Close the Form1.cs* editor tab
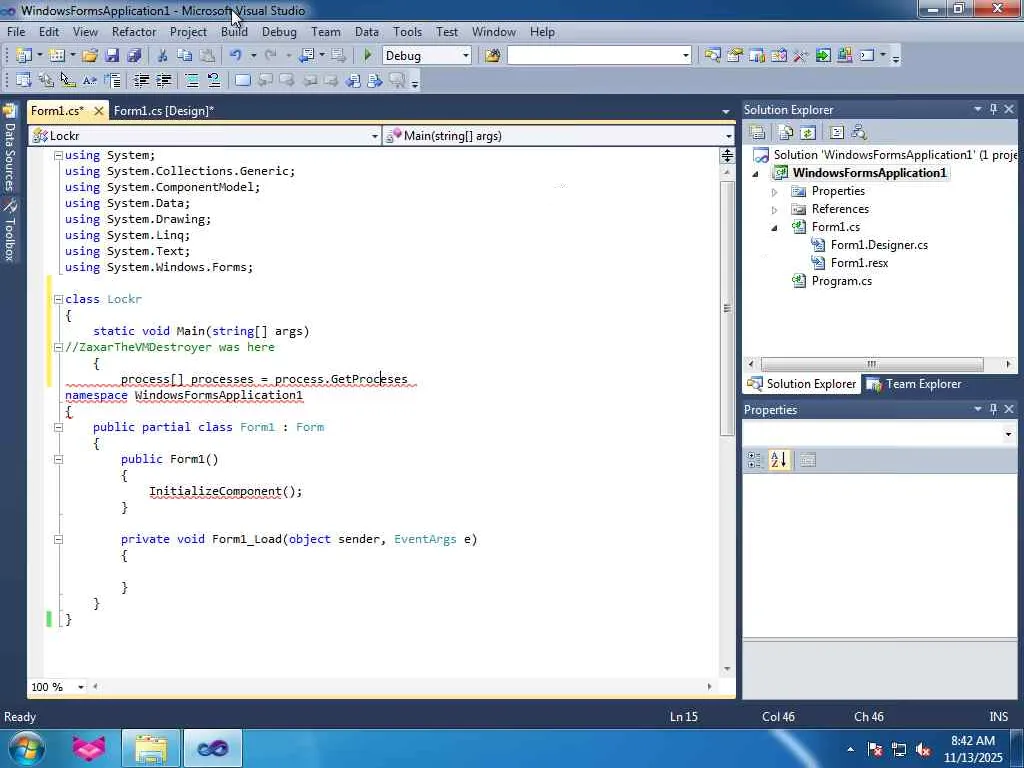Screen dimensions: 1024x768 99,111
